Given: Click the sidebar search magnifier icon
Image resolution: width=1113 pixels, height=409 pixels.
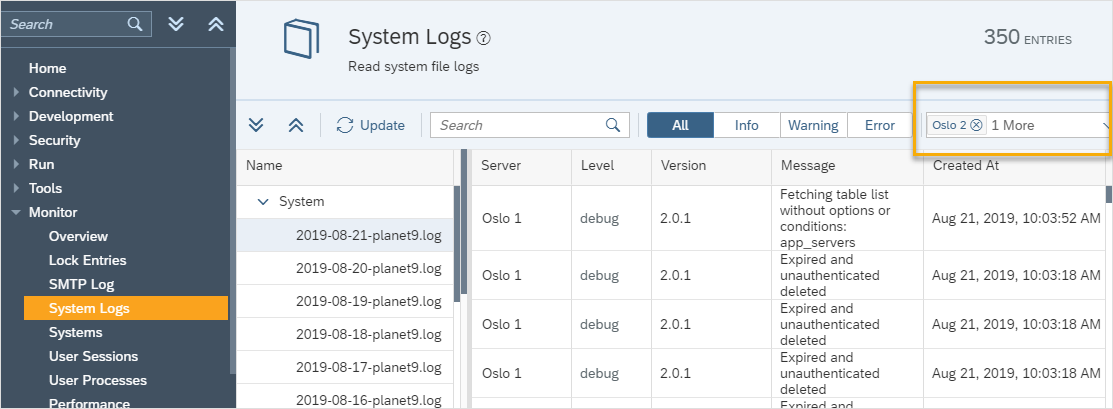Looking at the screenshot, I should point(135,24).
